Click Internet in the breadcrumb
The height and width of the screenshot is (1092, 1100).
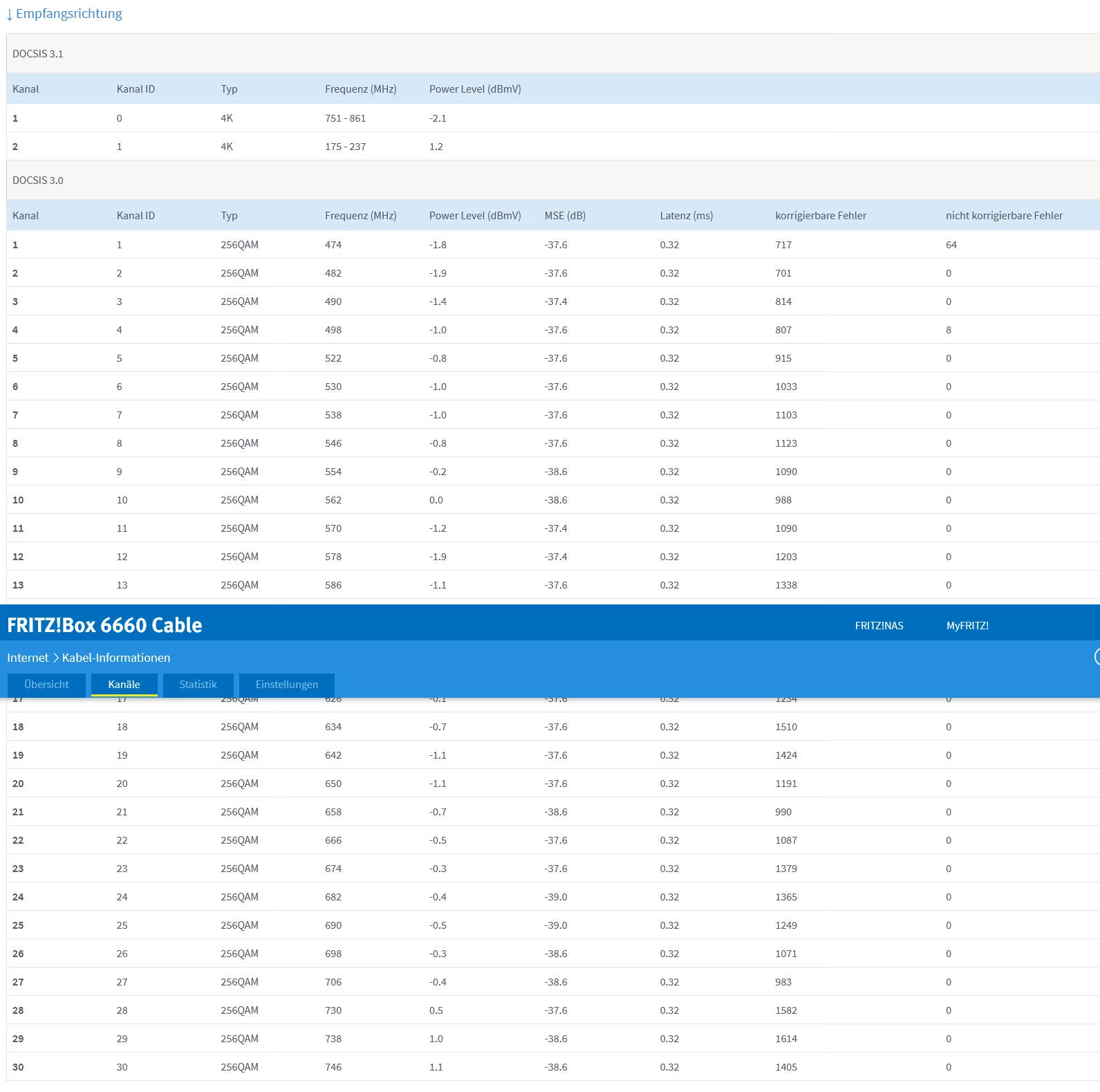(x=28, y=658)
